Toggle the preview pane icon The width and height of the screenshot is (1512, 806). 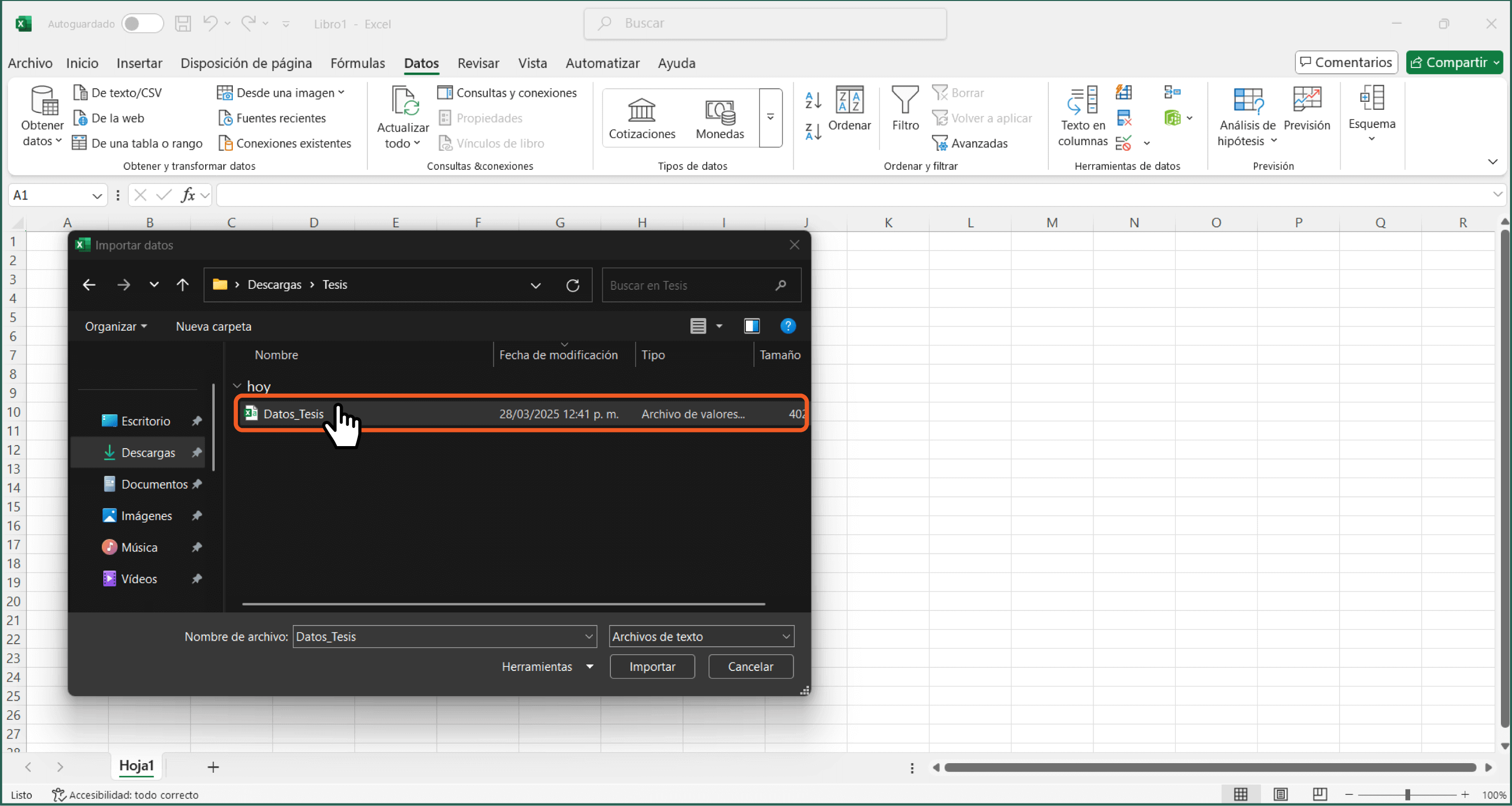point(752,326)
